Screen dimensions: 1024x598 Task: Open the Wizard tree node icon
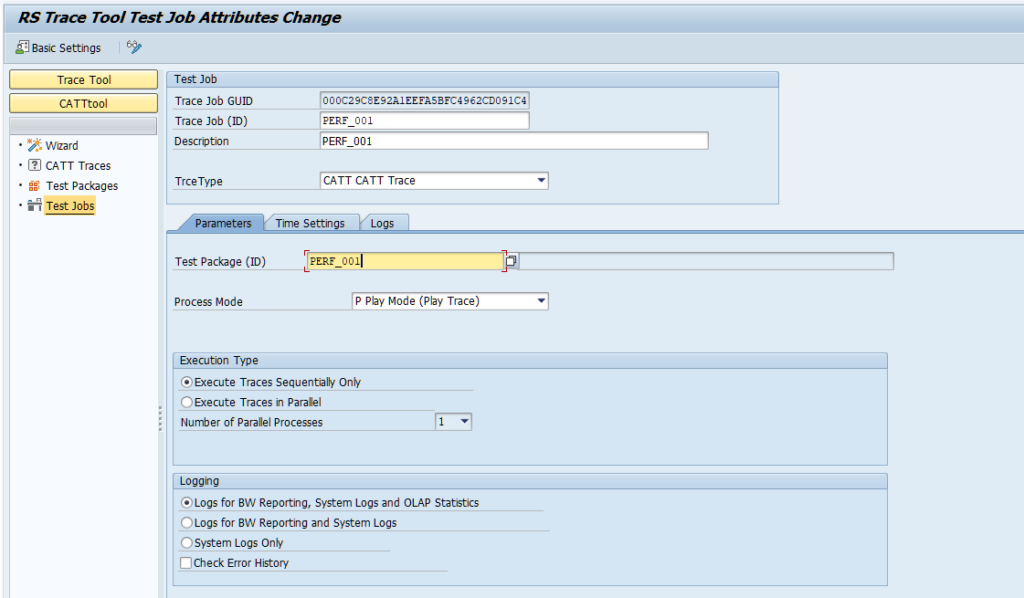(x=35, y=146)
